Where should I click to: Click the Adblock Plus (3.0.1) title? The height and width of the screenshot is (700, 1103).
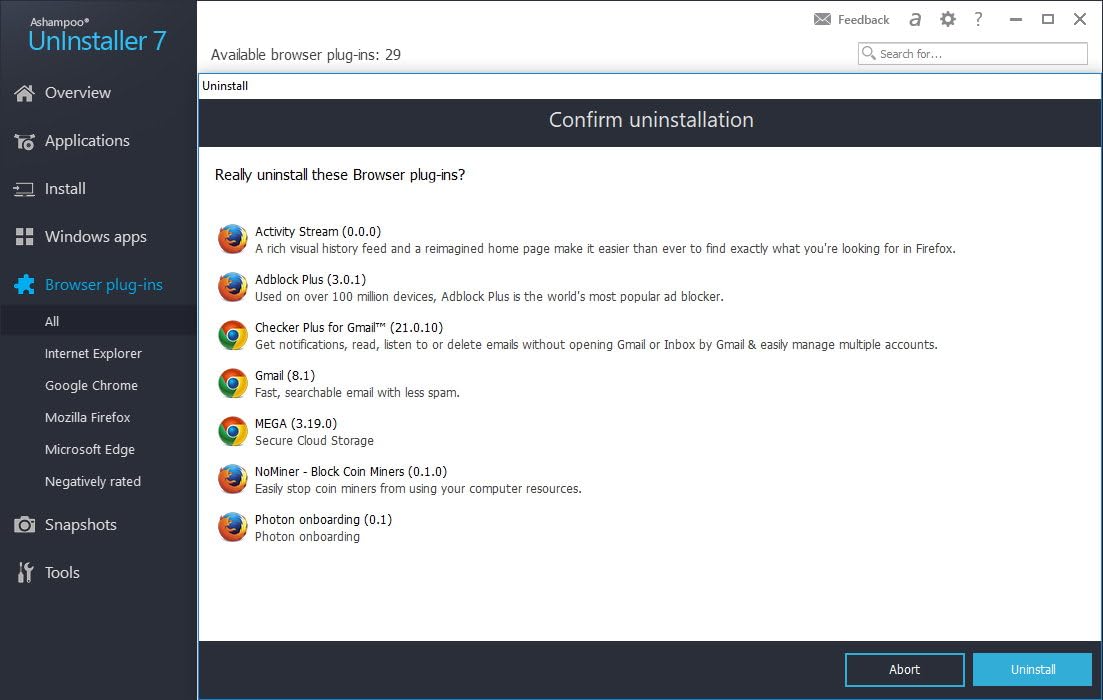tap(310, 279)
